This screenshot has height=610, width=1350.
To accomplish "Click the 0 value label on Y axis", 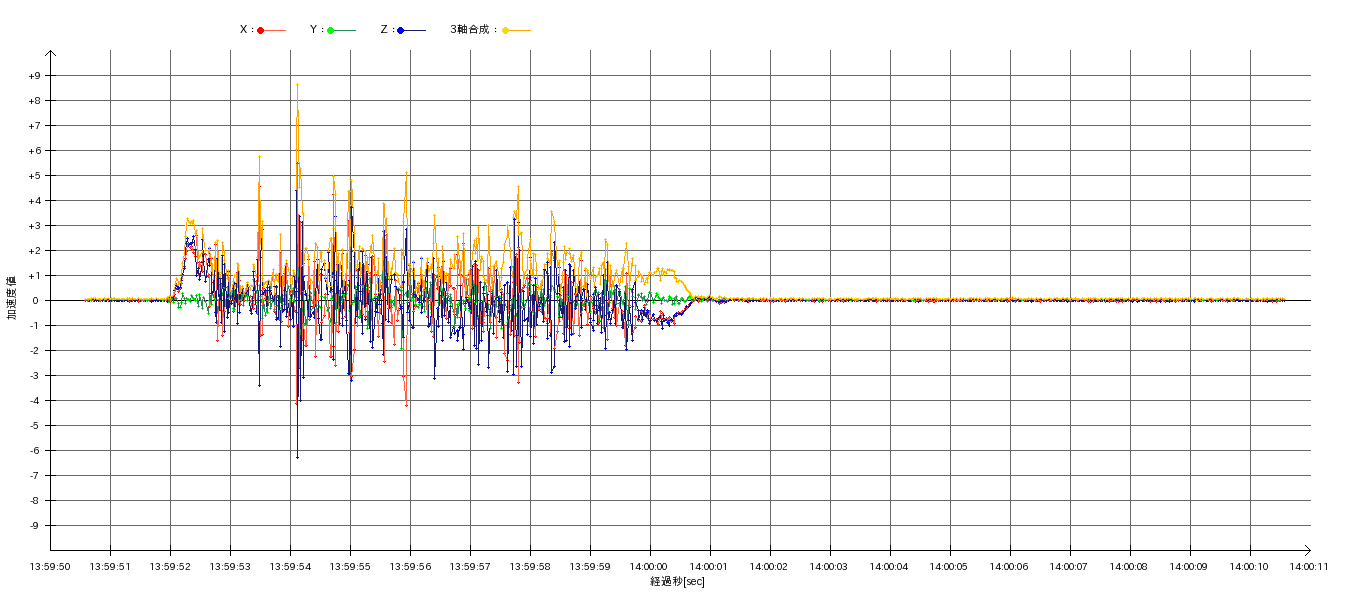I will click(x=35, y=301).
